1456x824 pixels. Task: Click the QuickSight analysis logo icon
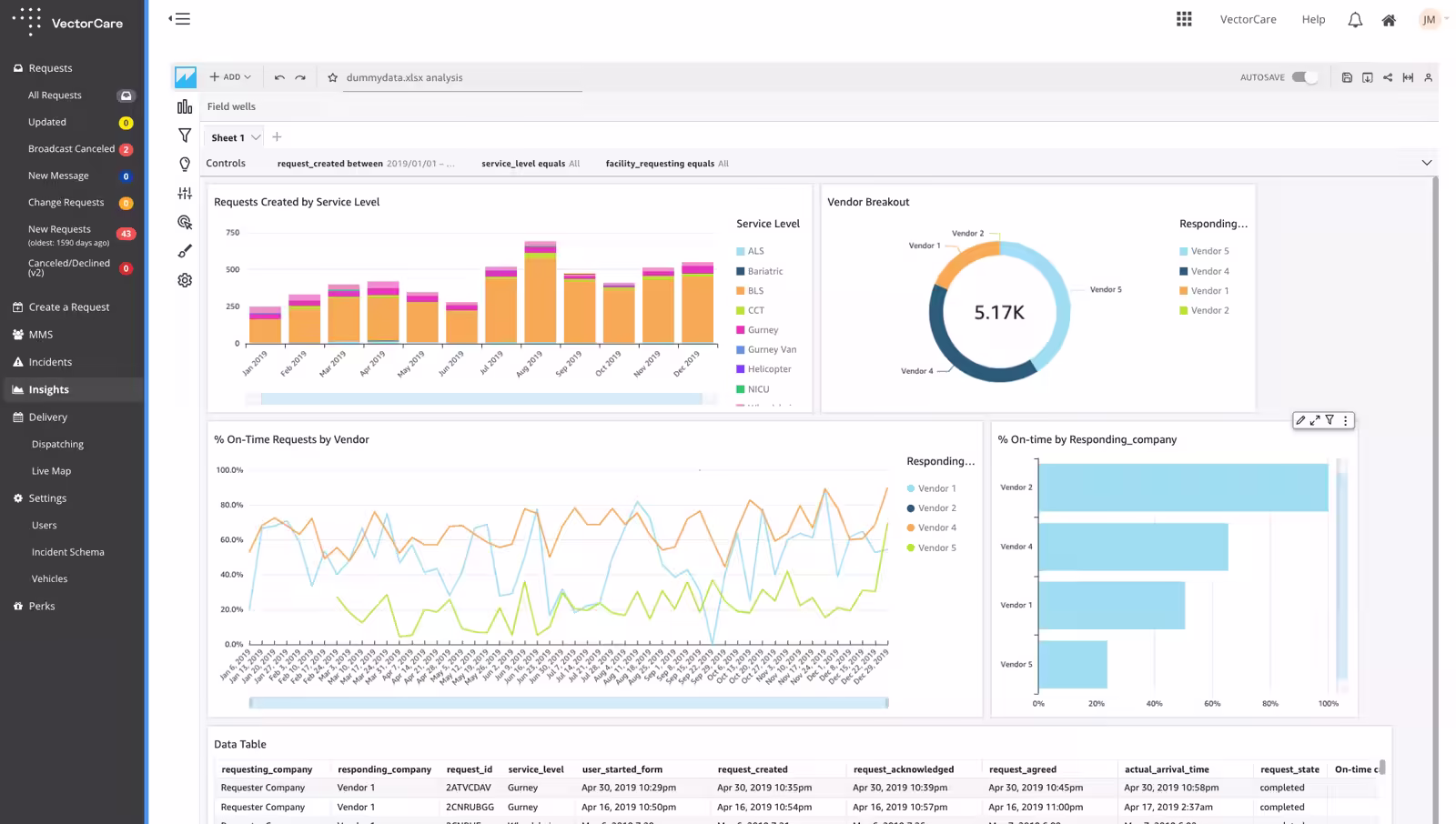click(186, 77)
